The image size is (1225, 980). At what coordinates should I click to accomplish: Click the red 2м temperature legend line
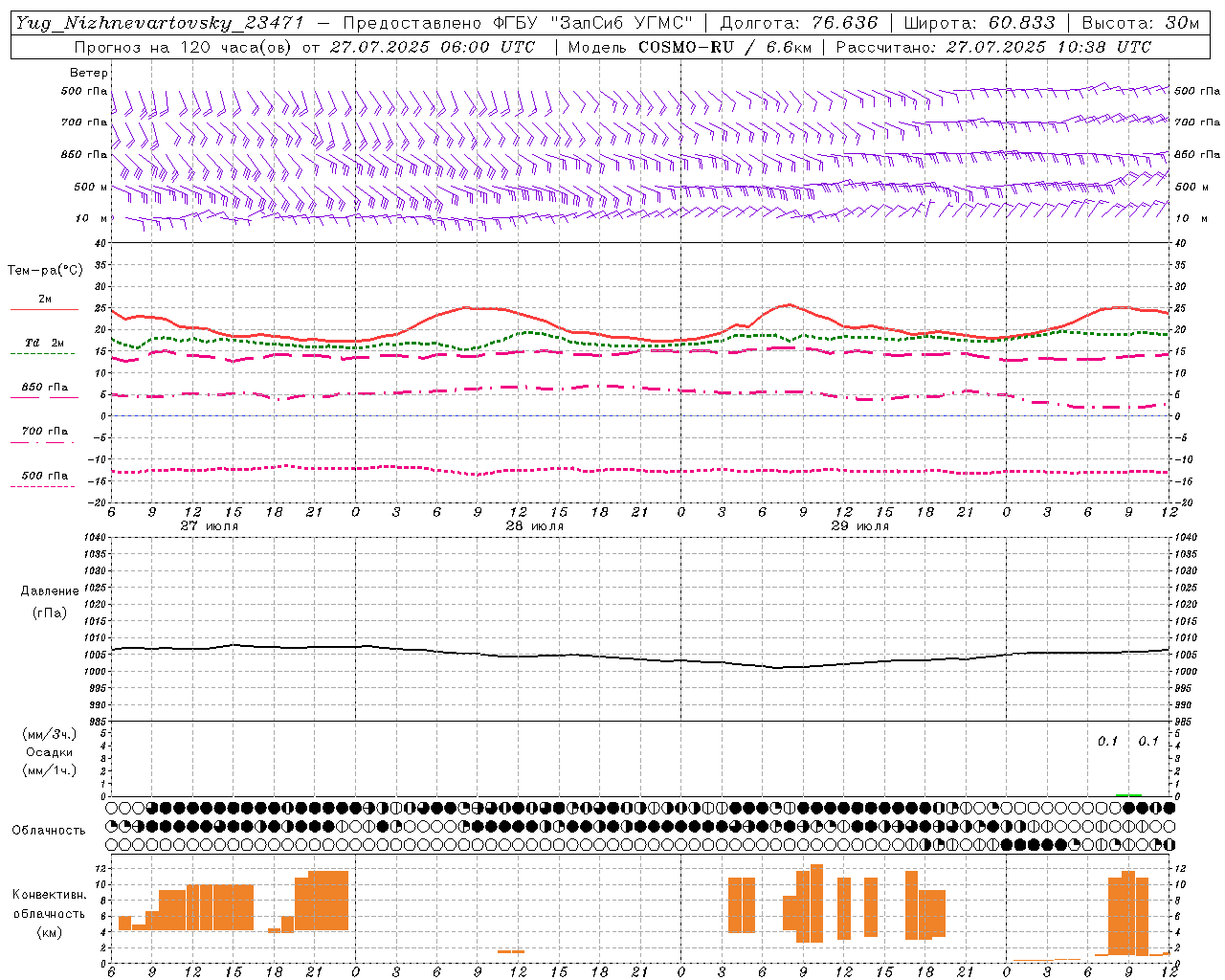[x=44, y=309]
